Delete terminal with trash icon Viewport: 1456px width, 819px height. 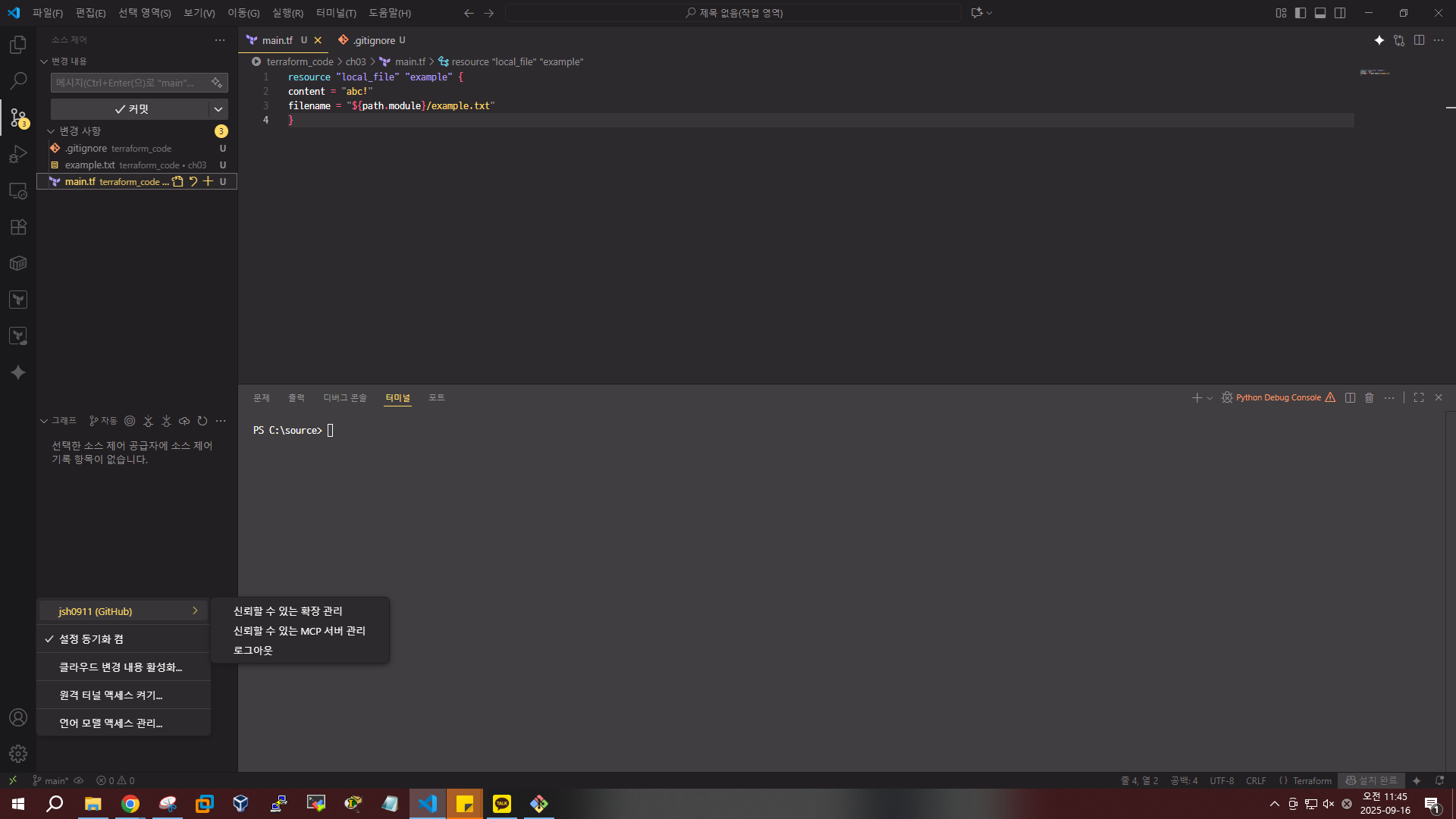tap(1369, 397)
